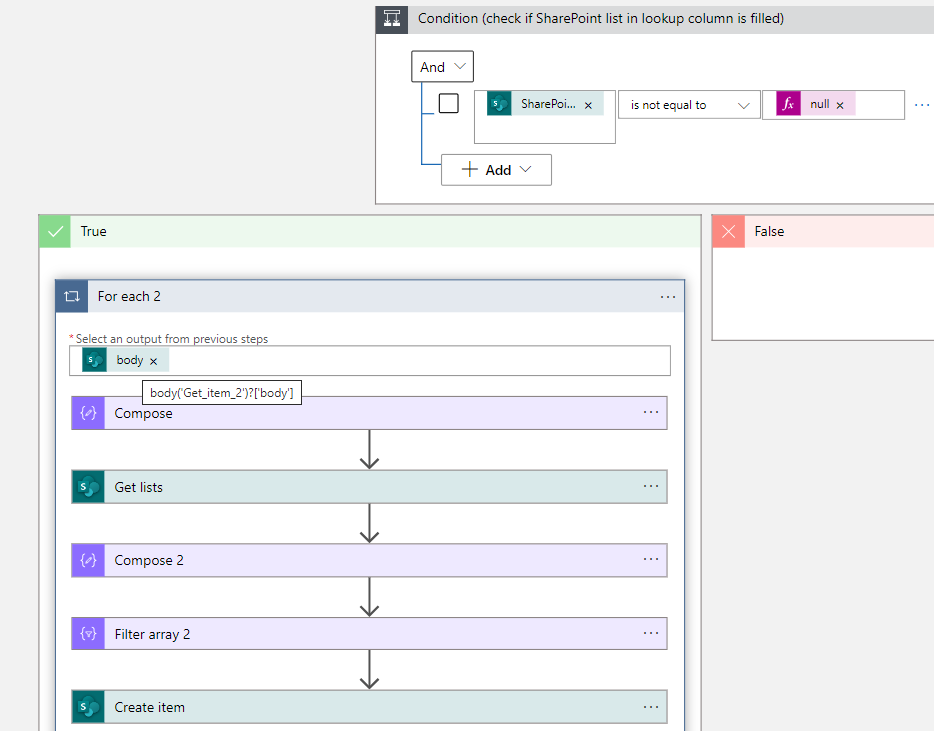
Task: Click the Add condition row button
Action: tap(496, 170)
